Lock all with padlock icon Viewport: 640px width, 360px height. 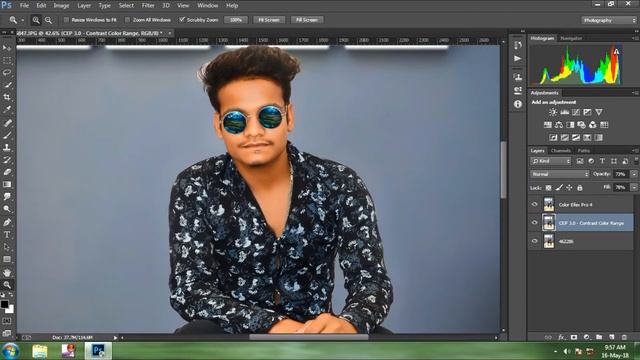tap(580, 188)
